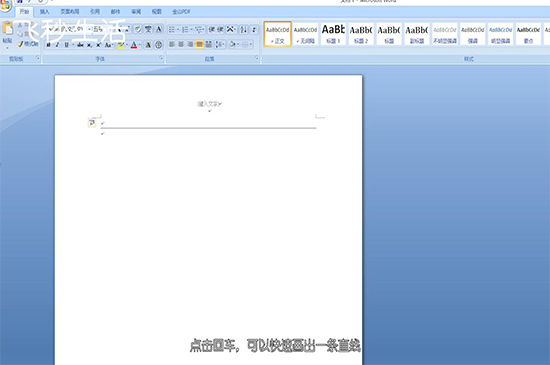Align text right

coord(190,45)
